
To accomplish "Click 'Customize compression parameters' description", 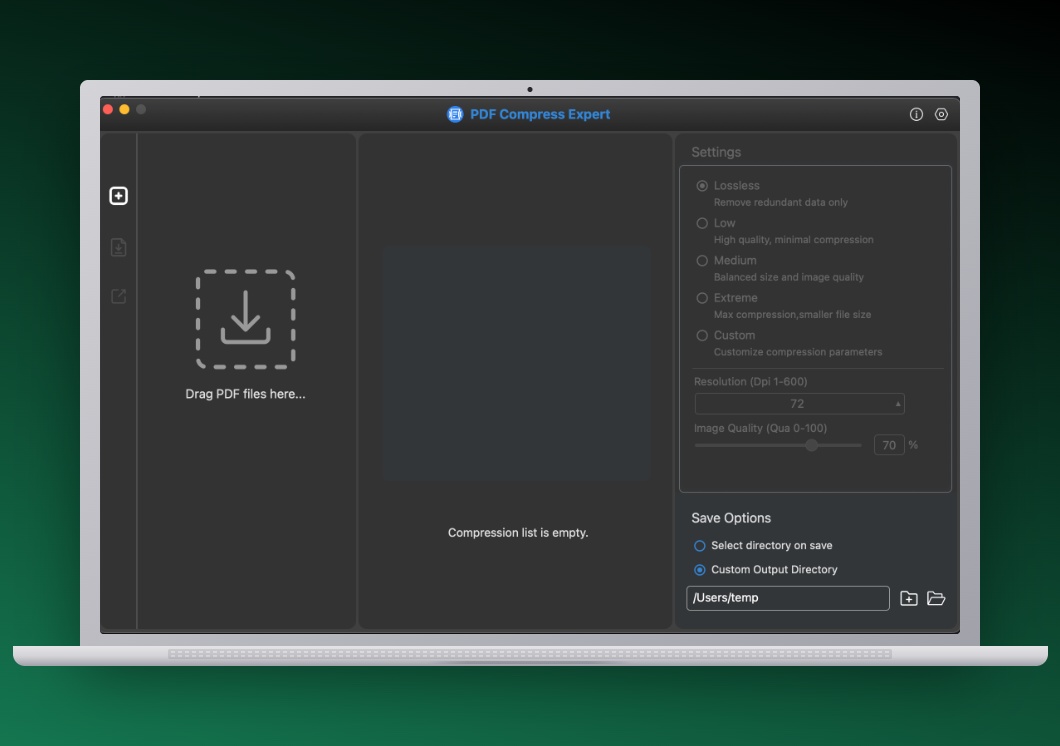I will click(798, 351).
